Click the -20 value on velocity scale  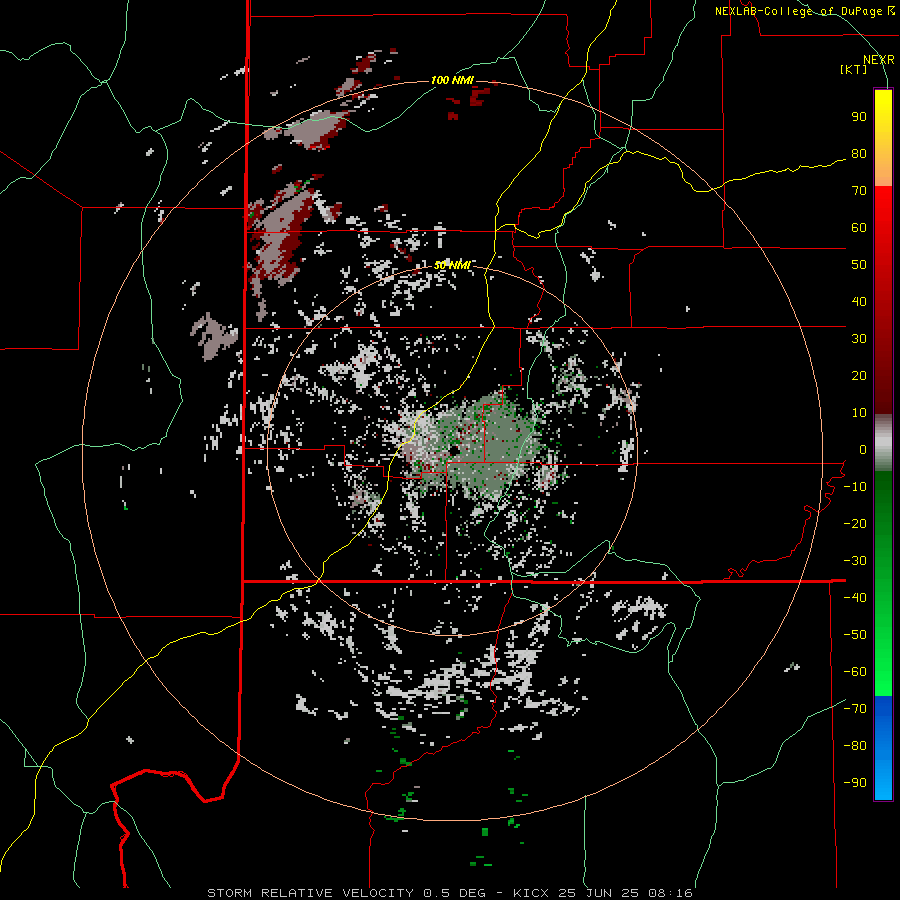[855, 524]
